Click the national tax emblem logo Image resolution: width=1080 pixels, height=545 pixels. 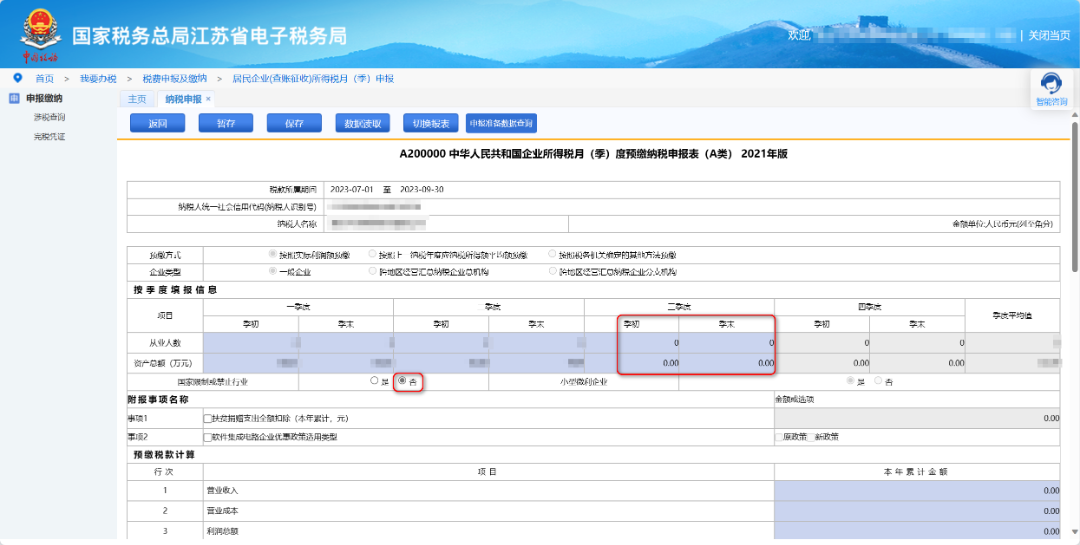pyautogui.click(x=40, y=29)
